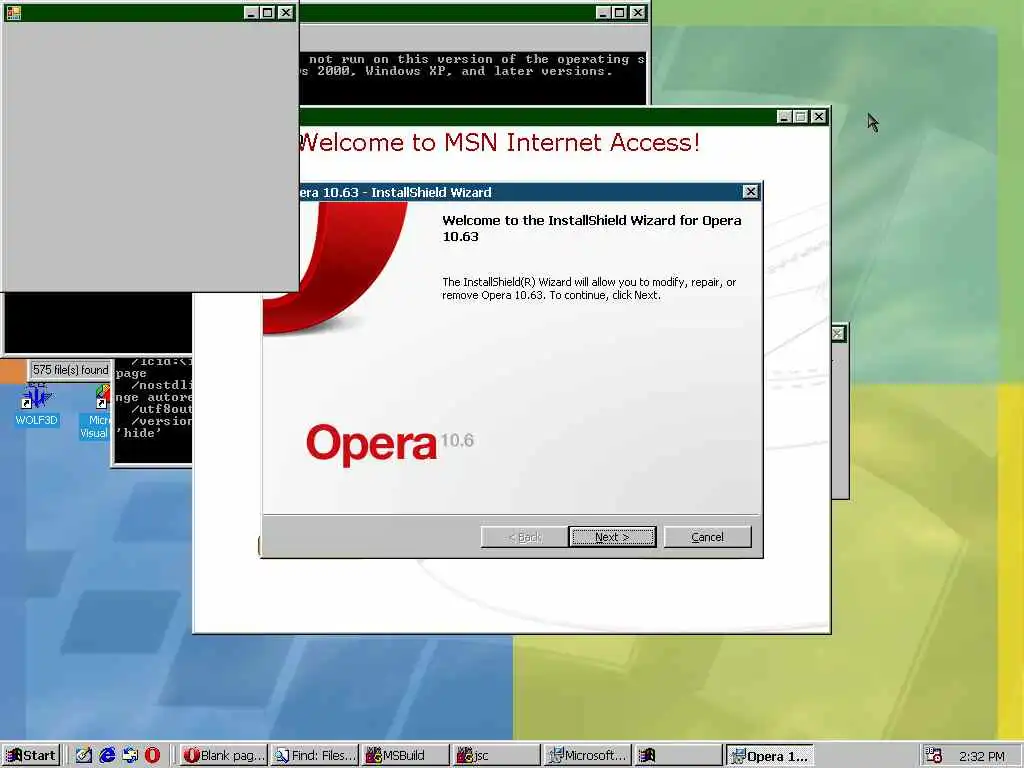
Task: Select the Microsoft Visual desktop shortcut
Action: pyautogui.click(x=95, y=411)
